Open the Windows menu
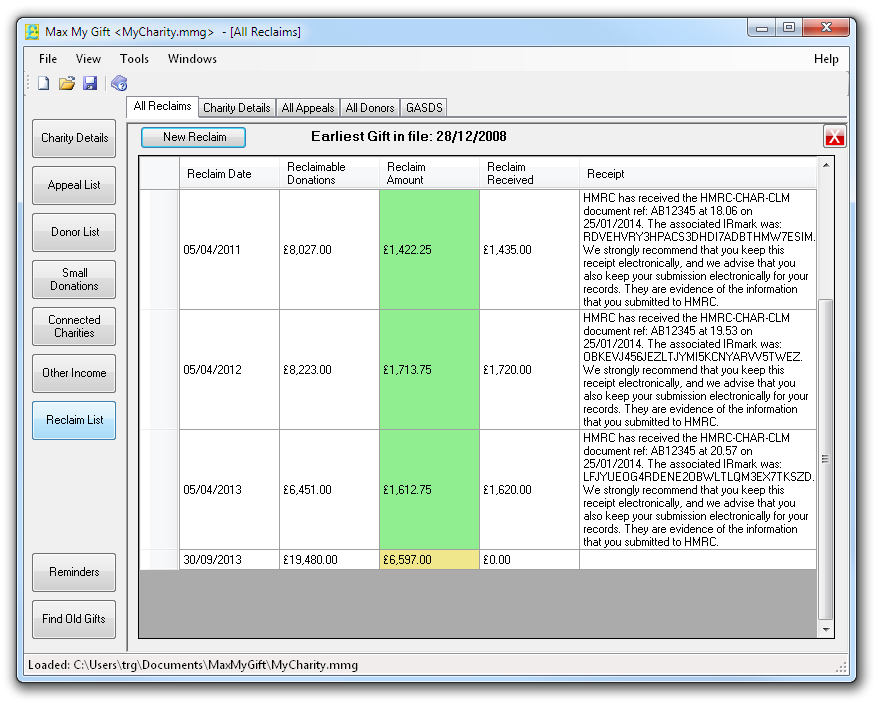This screenshot has width=878, height=703. coord(192,59)
